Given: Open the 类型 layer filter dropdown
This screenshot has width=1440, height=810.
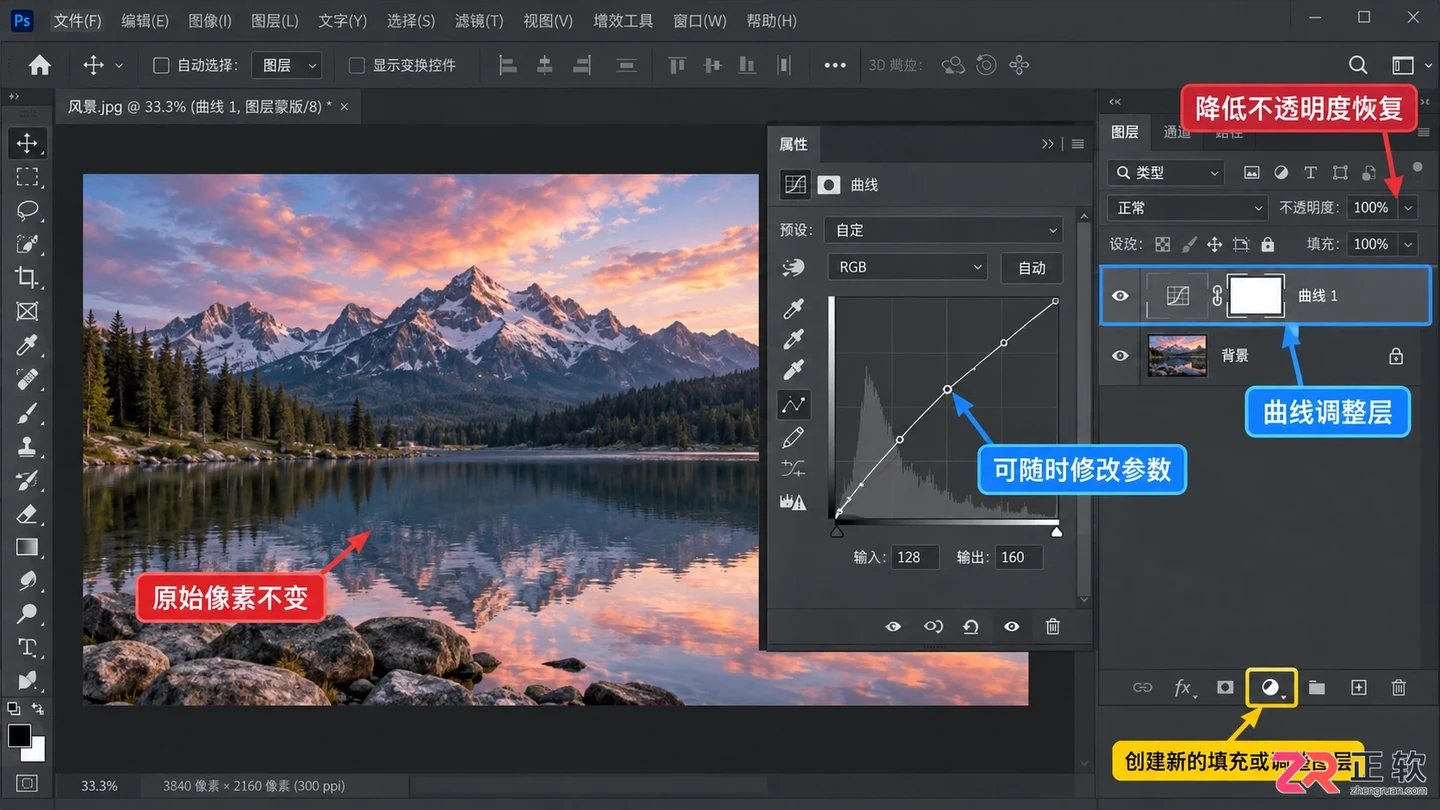Looking at the screenshot, I should click(x=1166, y=173).
